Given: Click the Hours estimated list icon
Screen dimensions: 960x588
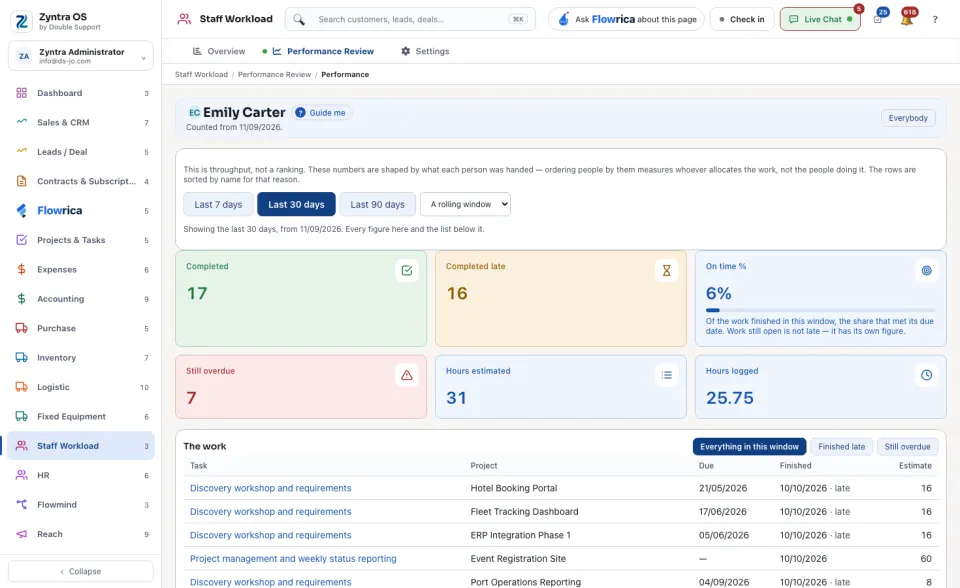Looking at the screenshot, I should pos(667,375).
